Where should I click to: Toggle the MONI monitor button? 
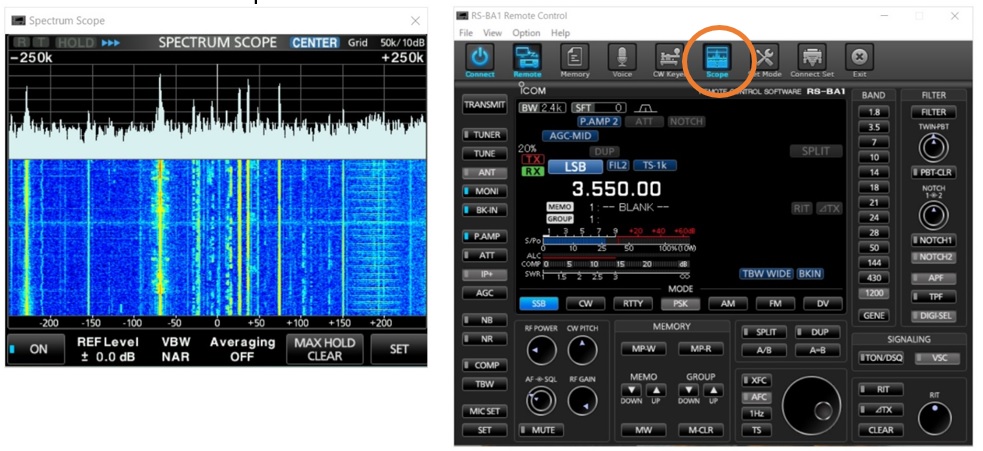click(484, 191)
